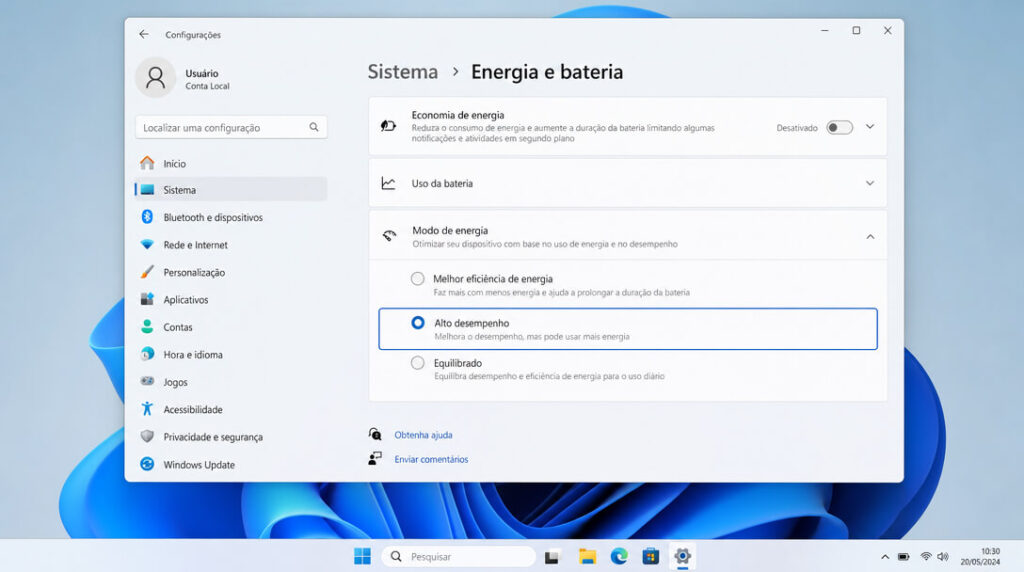The image size is (1024, 572).
Task: Click the Início home icon
Action: pyautogui.click(x=148, y=163)
